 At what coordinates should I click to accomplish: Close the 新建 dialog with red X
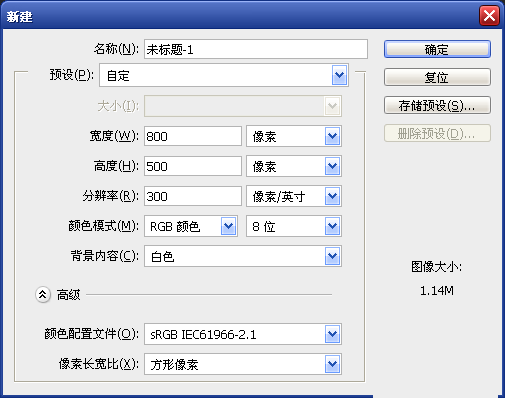coord(489,15)
